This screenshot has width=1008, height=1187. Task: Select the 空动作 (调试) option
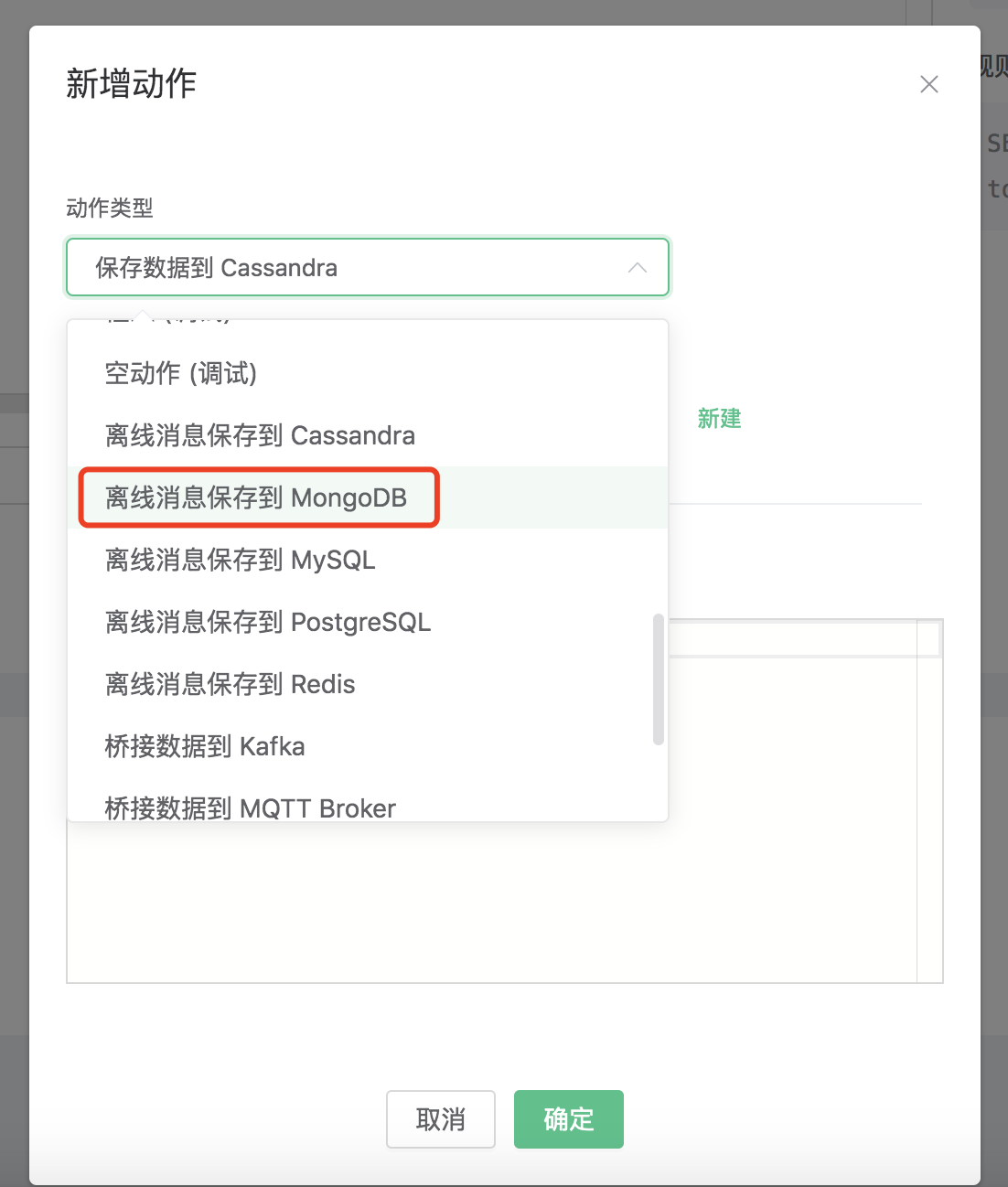(x=181, y=373)
